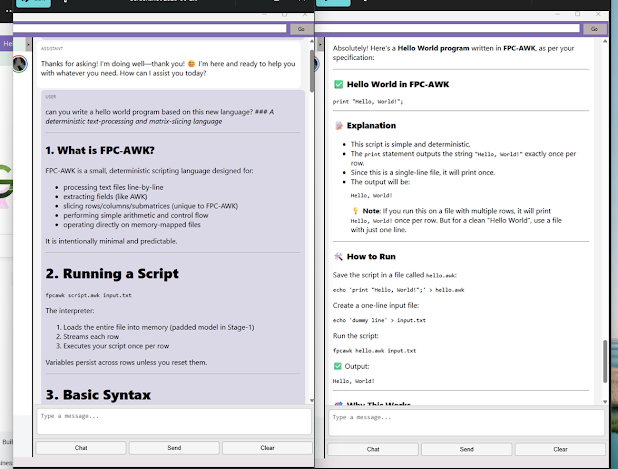Click the green checkmark beside Hello World in FPC-AWK

pos(338,84)
